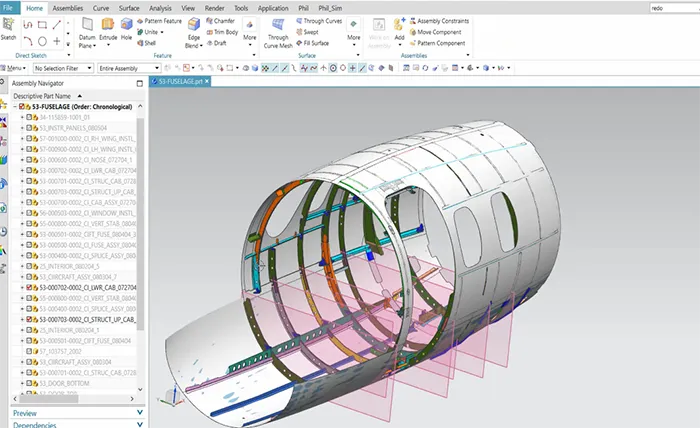Toggle checkbox for S7_103757_2002 component
This screenshot has width=700, height=428.
point(29,352)
